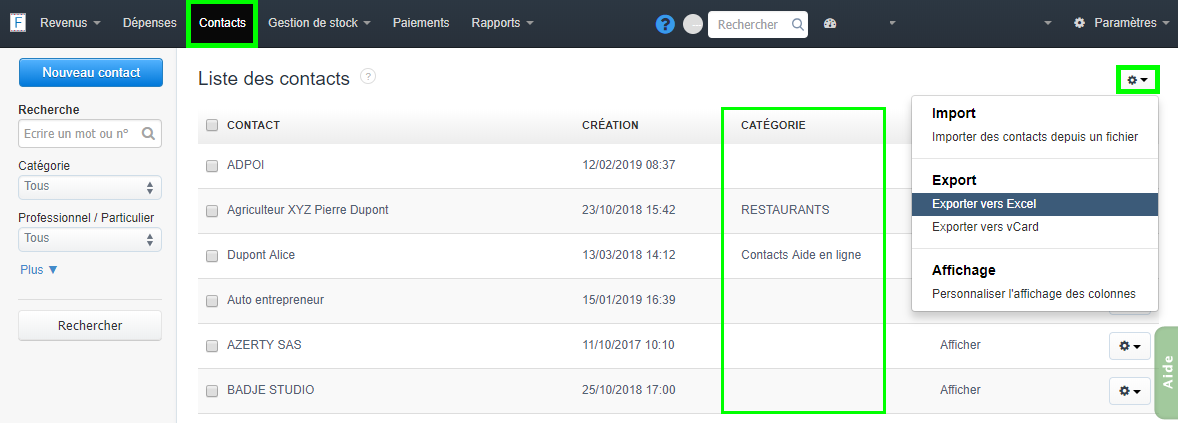Open the Aide side tab
This screenshot has height=423, width=1178.
[1167, 372]
